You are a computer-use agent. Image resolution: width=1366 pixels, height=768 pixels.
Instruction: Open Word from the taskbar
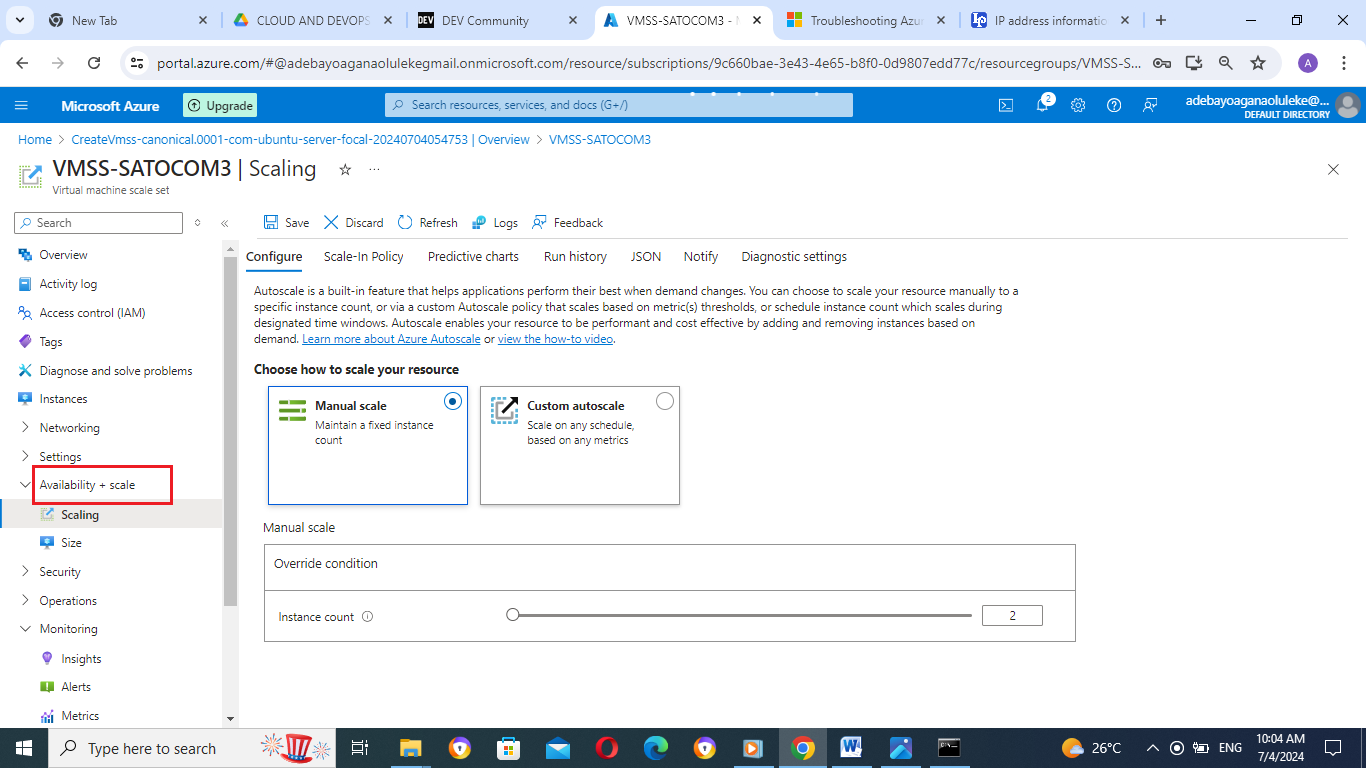click(x=852, y=748)
